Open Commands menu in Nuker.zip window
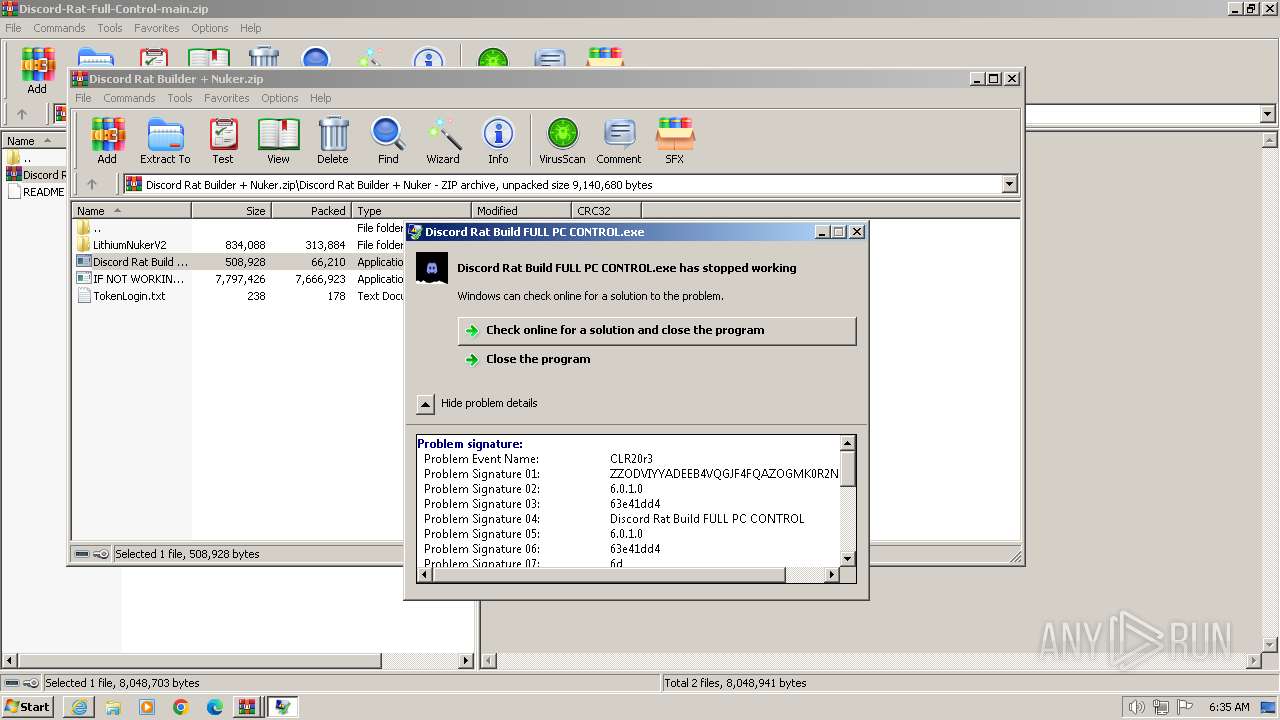Viewport: 1280px width, 720px height. (x=129, y=98)
